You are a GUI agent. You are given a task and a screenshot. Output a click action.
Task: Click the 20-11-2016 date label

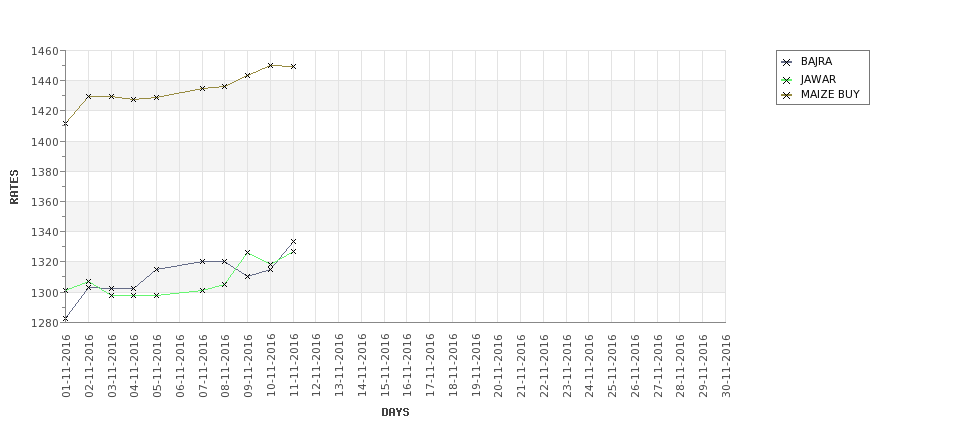(x=498, y=366)
